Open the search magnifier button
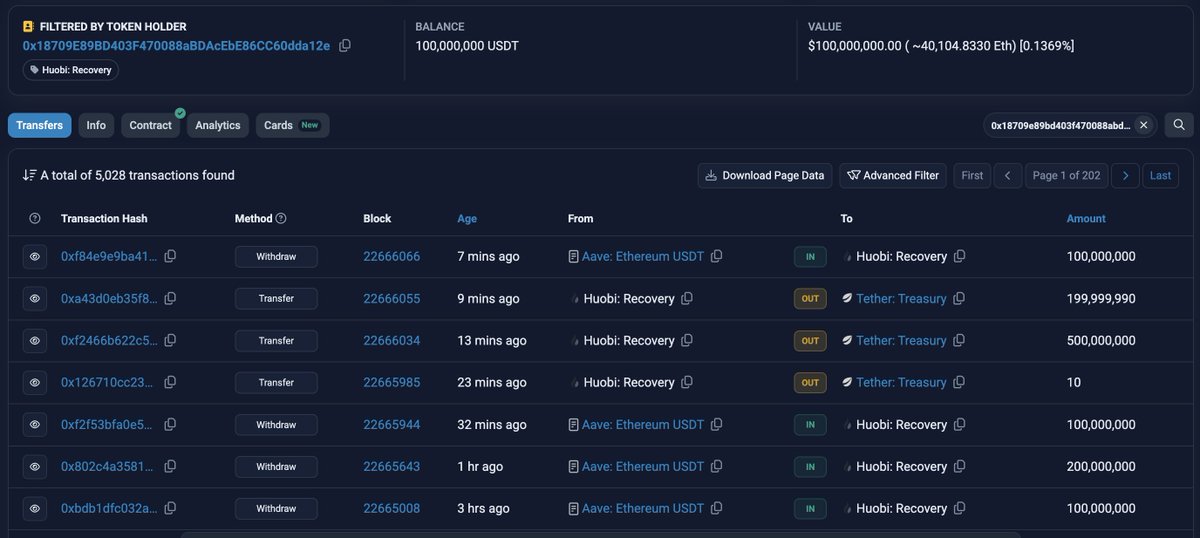1200x538 pixels. 1178,125
